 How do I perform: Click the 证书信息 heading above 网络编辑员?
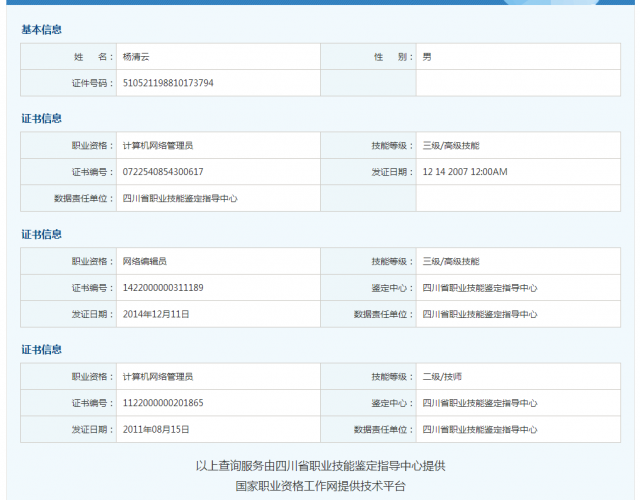coord(41,234)
